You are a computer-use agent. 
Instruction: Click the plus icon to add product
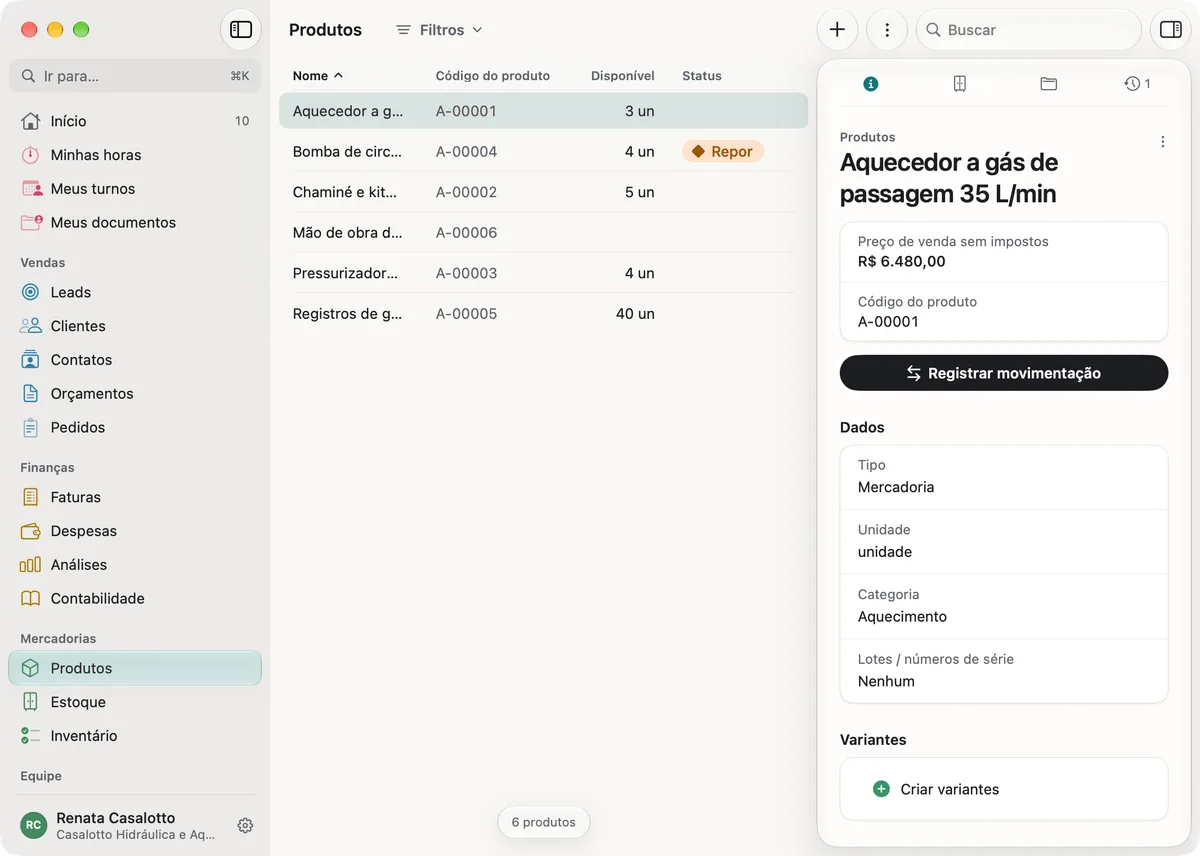(838, 30)
